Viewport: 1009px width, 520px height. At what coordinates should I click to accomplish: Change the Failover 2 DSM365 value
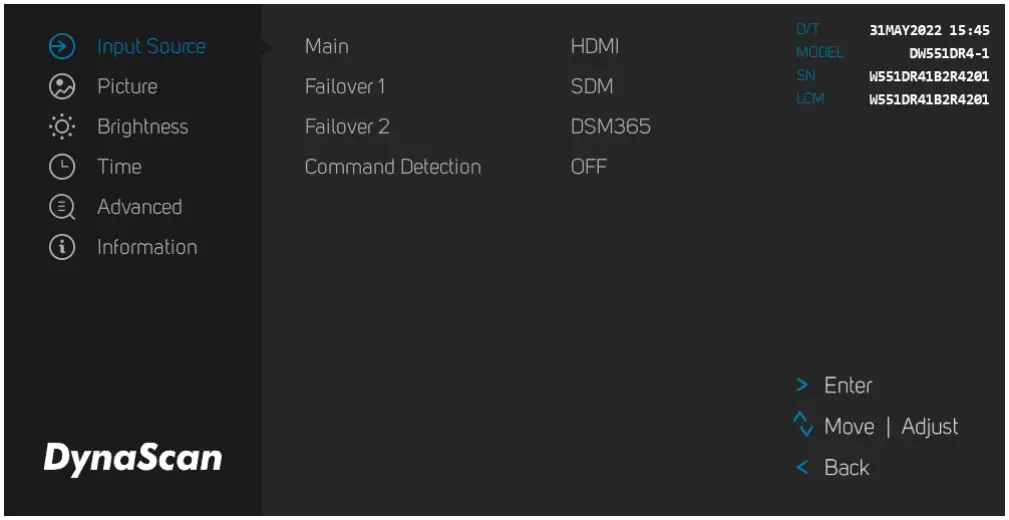[610, 127]
